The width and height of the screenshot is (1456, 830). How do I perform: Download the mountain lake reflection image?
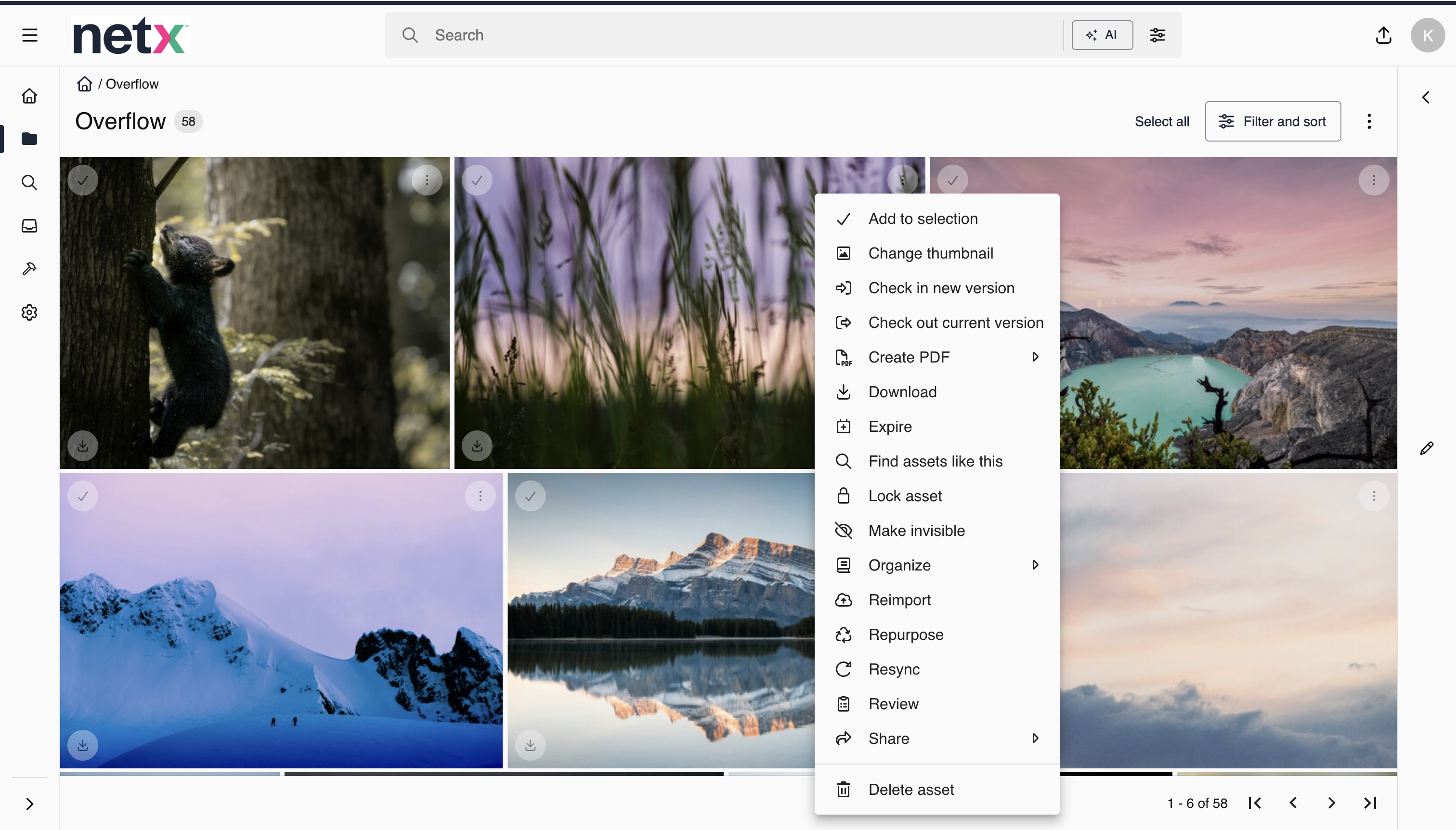[530, 745]
